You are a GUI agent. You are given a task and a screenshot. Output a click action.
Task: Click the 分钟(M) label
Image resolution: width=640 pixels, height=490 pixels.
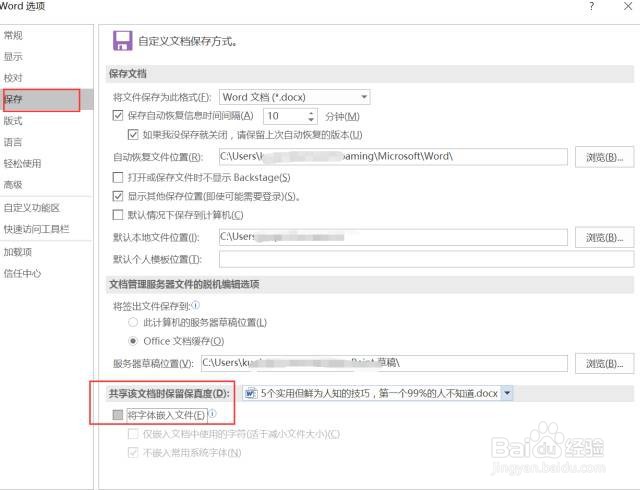point(342,117)
